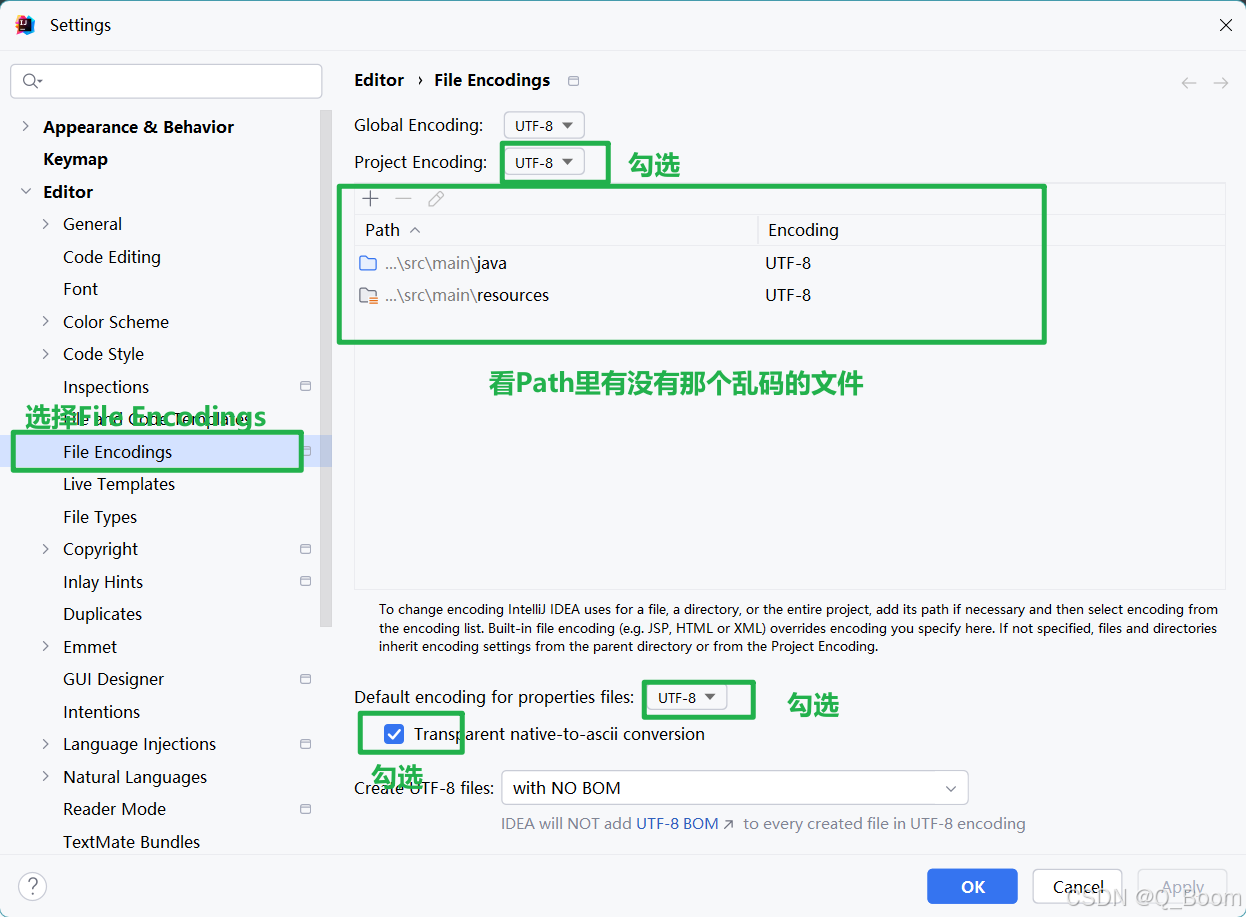Click the resources folder icon

click(x=368, y=296)
